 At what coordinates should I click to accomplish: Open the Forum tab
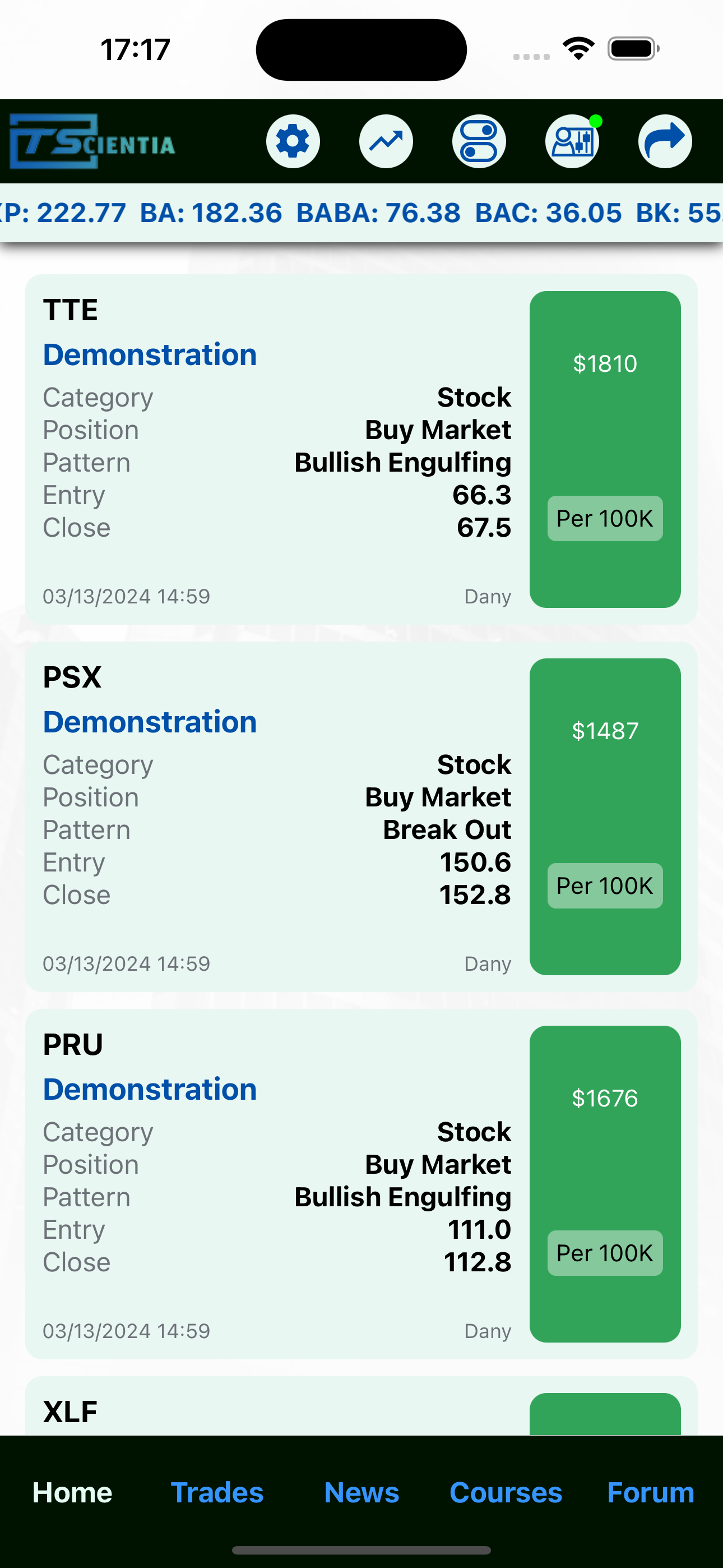[x=651, y=1492]
